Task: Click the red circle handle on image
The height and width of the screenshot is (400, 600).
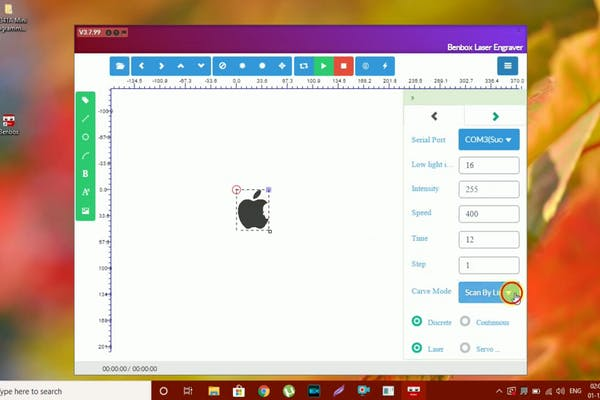Action: coord(236,189)
